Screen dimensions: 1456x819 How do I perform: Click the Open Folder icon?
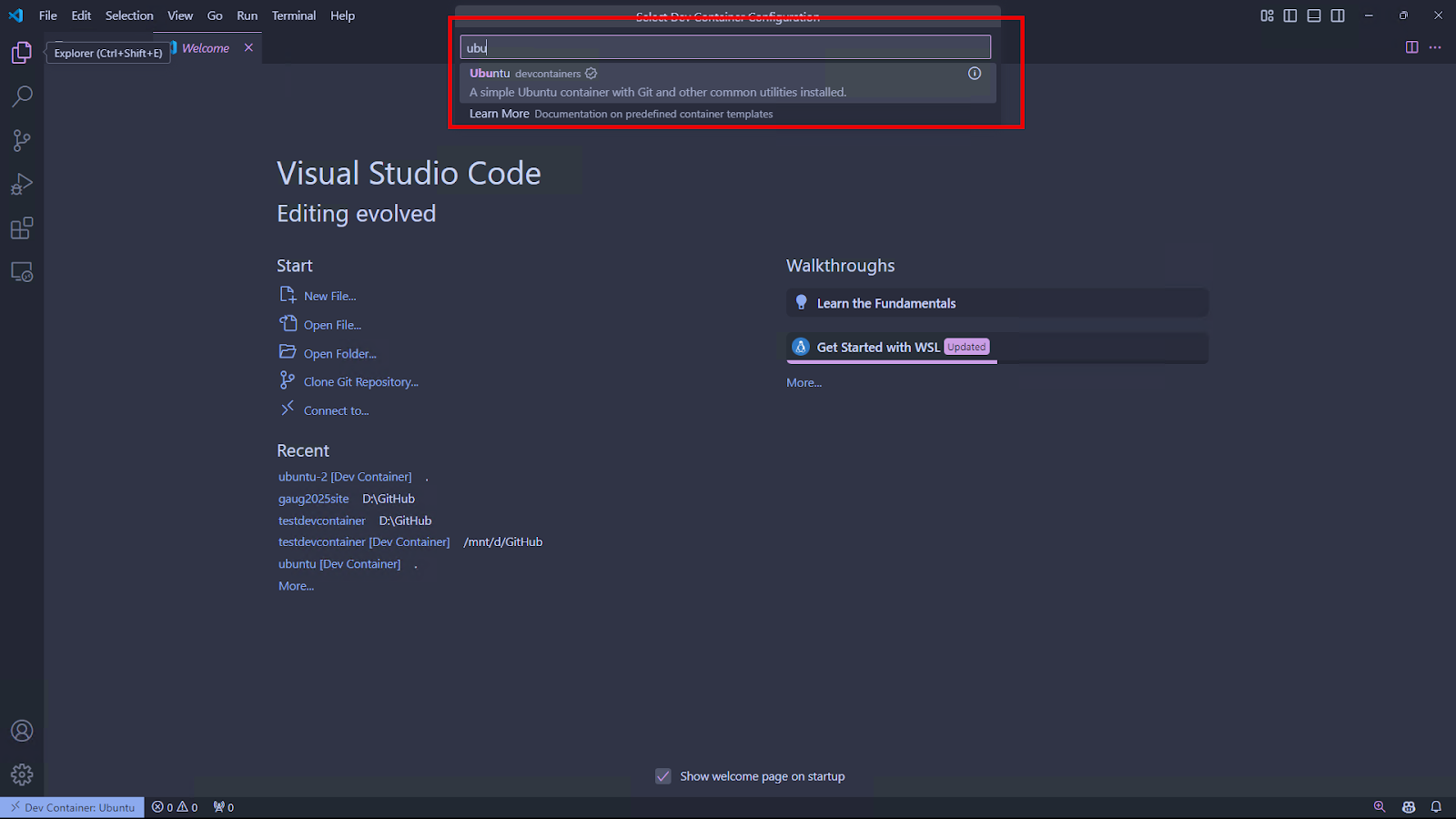pos(288,352)
